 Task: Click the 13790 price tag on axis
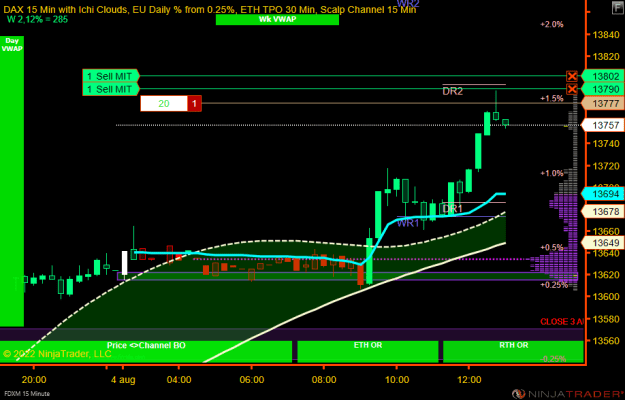pyautogui.click(x=603, y=89)
